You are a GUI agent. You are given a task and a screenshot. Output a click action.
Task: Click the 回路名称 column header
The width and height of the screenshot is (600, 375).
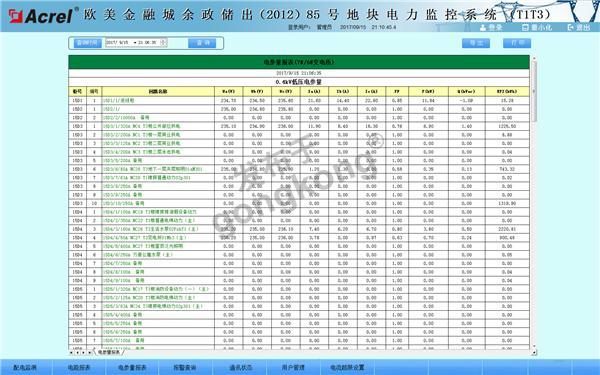(x=158, y=91)
